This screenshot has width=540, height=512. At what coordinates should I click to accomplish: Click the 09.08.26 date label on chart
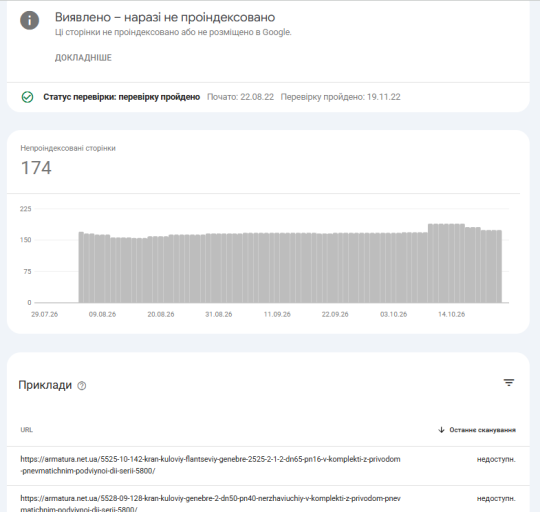(x=102, y=314)
